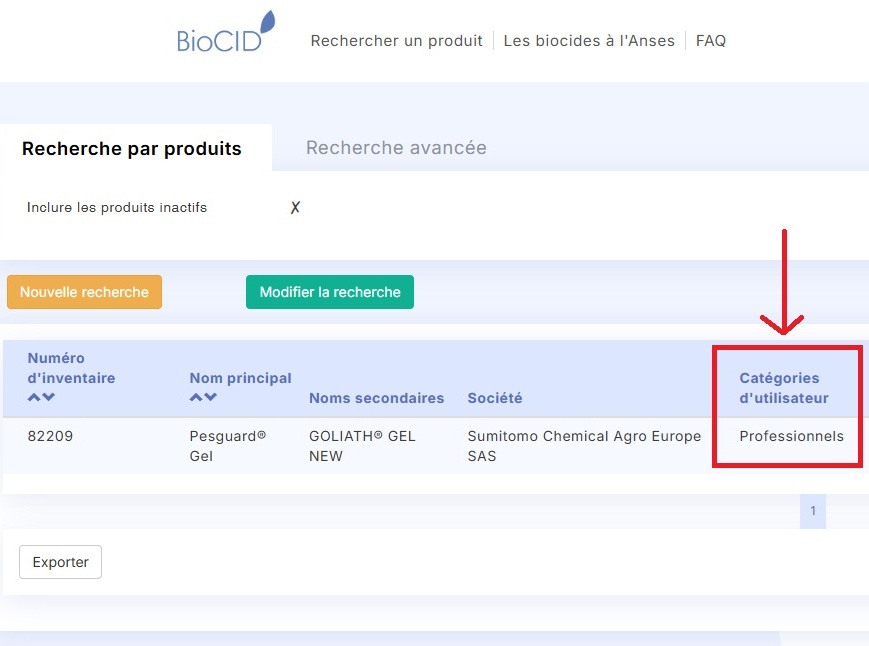Toggle "Inclure les produits inactifs" option
This screenshot has width=869, height=646.
295,207
